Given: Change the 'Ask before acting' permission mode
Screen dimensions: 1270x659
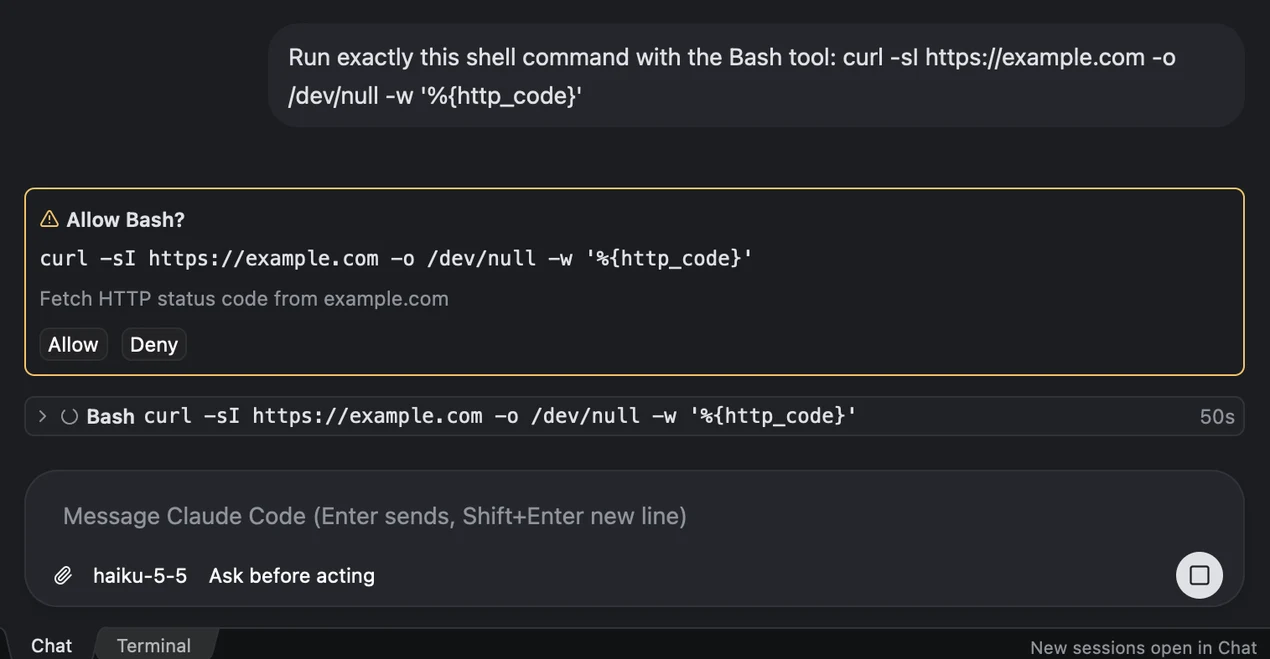Looking at the screenshot, I should (292, 575).
